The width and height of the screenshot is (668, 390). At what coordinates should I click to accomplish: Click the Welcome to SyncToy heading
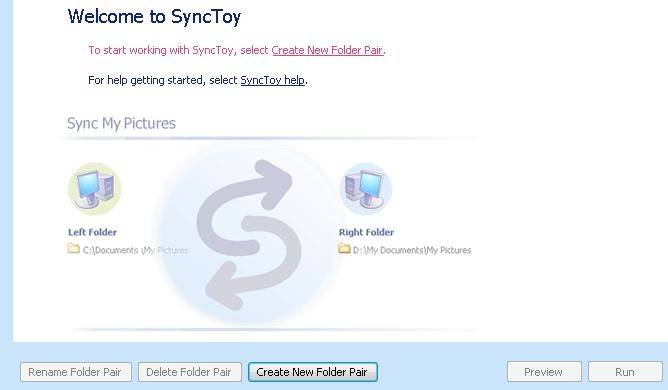pyautogui.click(x=154, y=17)
